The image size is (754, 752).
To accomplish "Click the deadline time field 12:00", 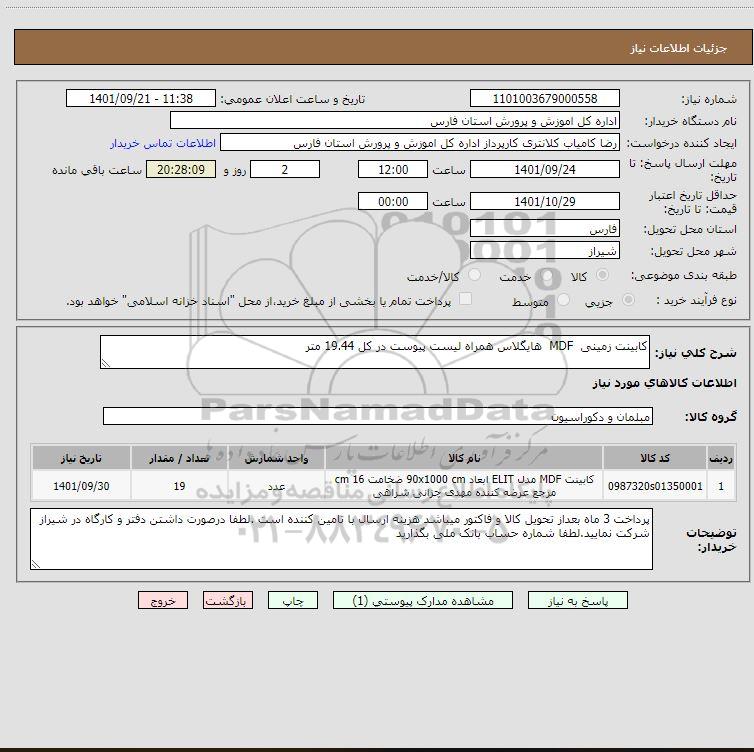I will click(393, 169).
